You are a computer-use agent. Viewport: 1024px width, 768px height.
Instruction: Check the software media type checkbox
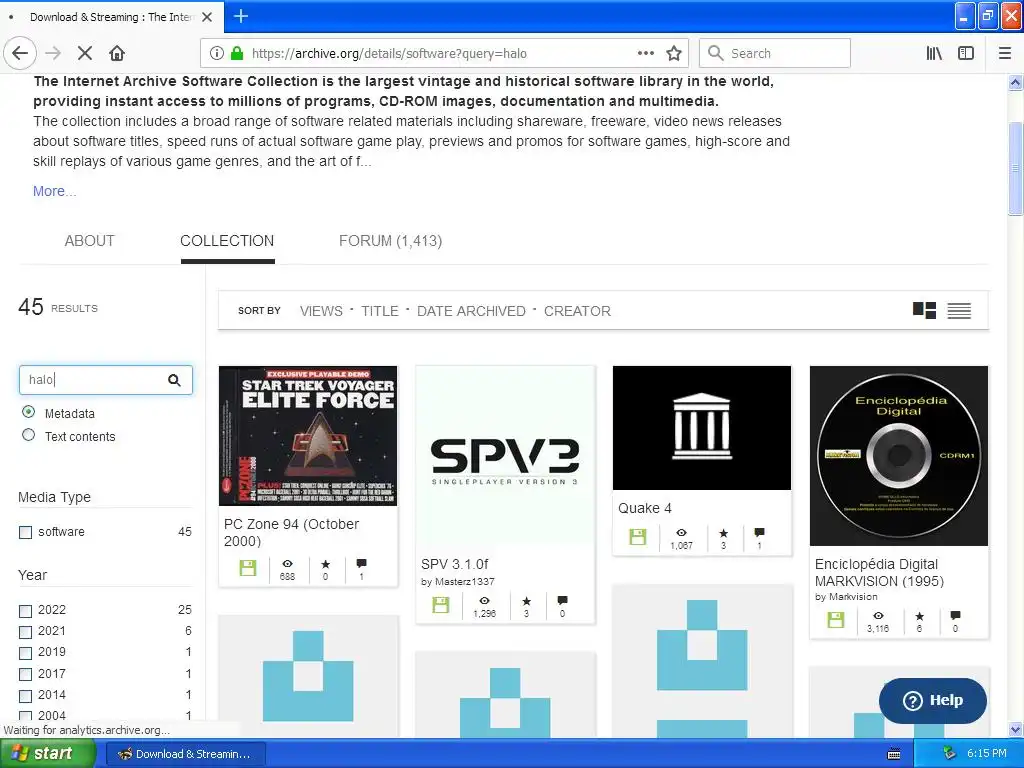25,532
